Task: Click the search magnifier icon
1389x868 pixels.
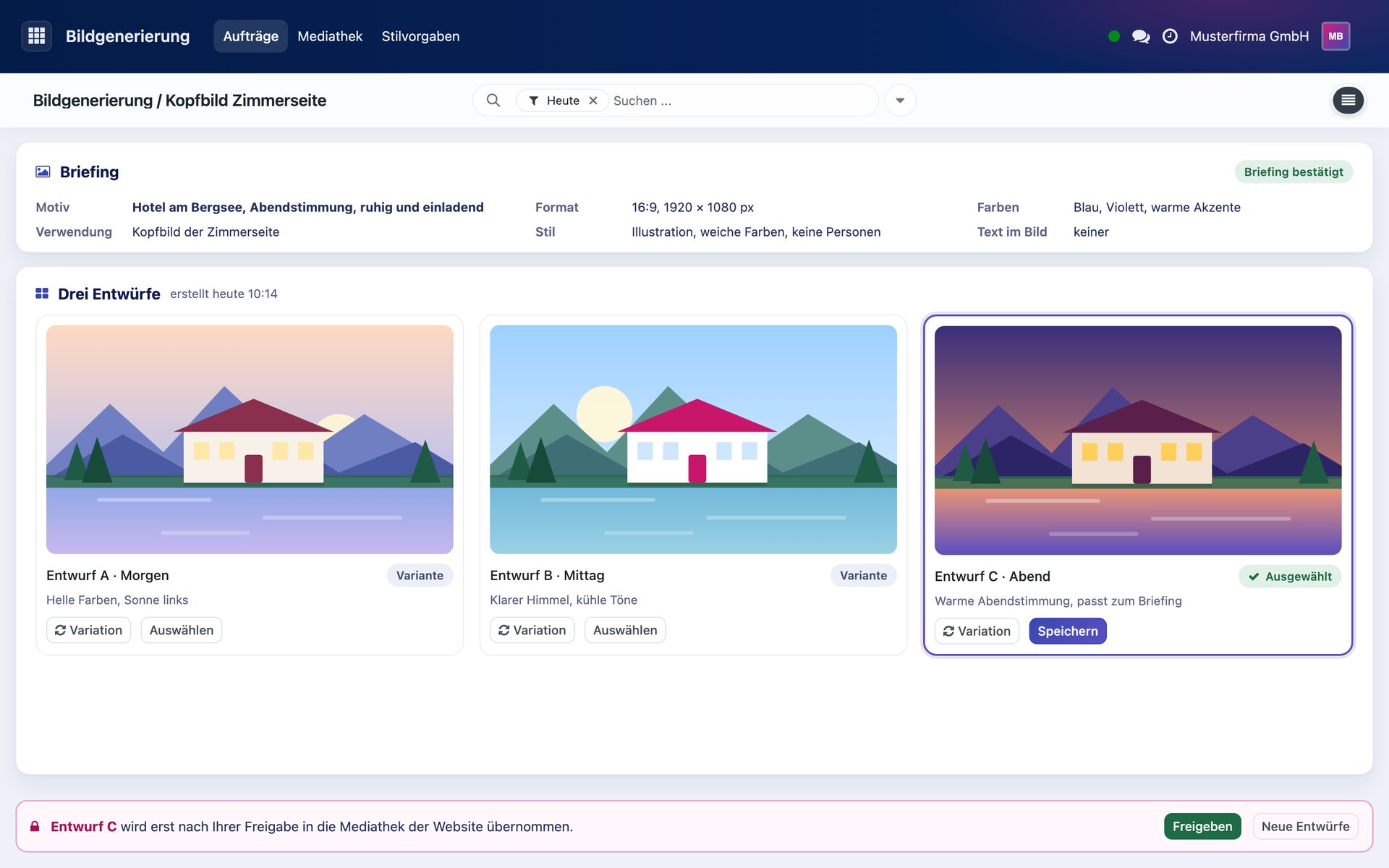Action: click(x=493, y=101)
